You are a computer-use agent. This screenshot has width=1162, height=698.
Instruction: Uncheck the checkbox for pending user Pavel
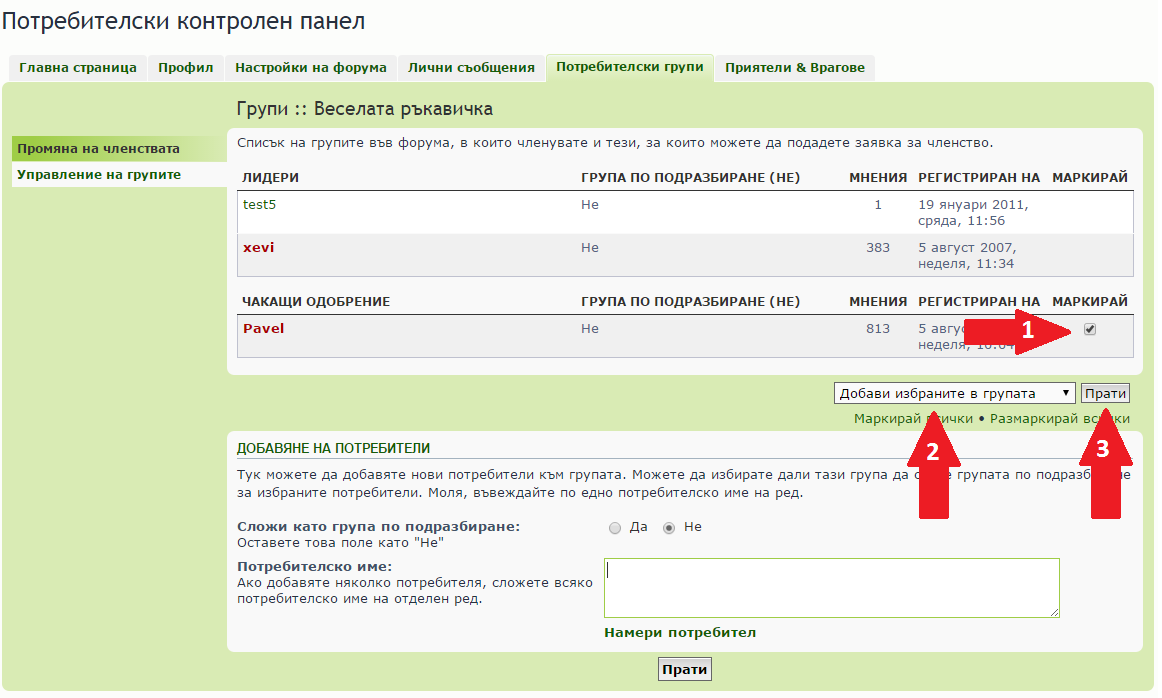tap(1090, 330)
